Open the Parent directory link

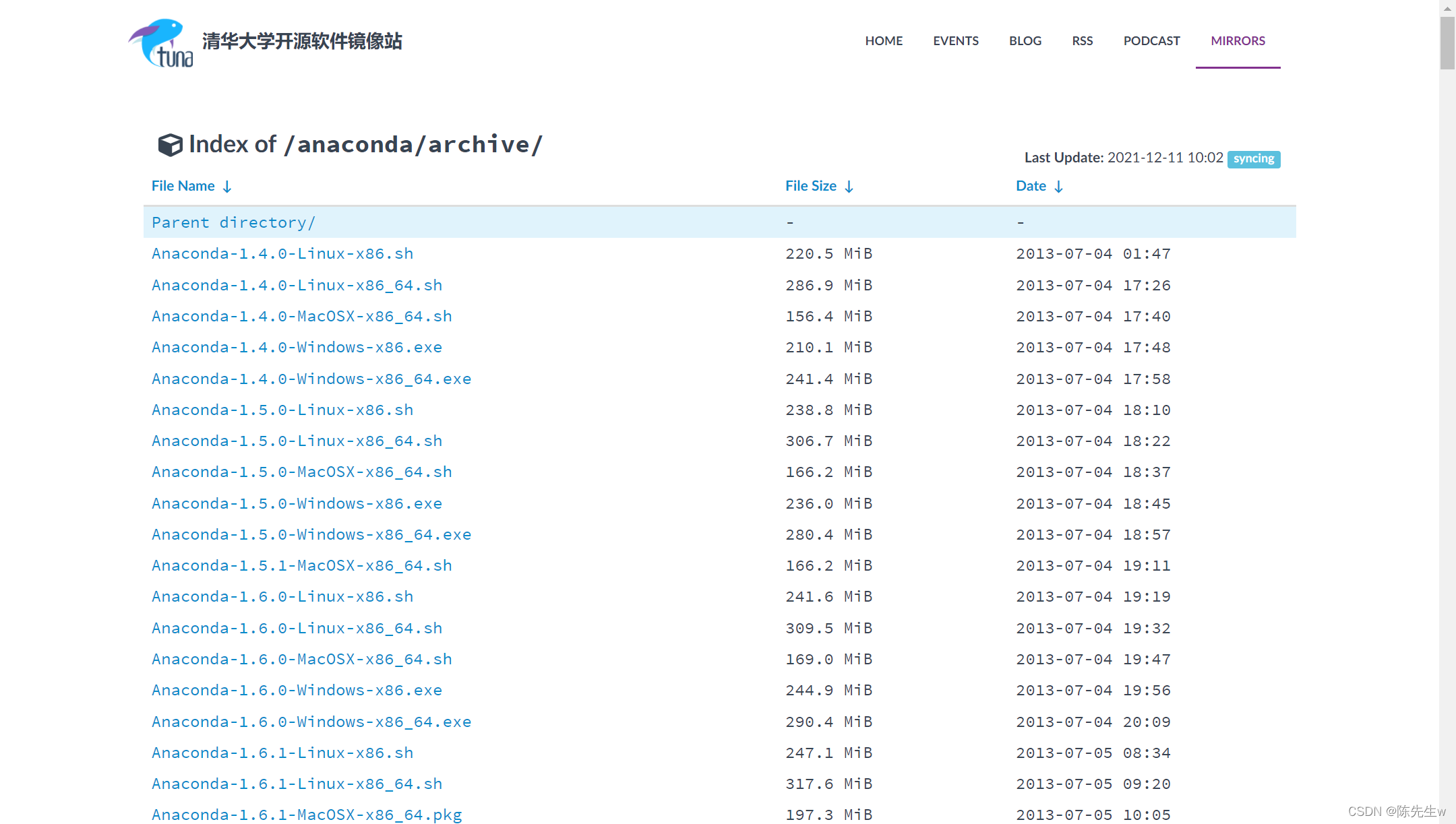(233, 222)
